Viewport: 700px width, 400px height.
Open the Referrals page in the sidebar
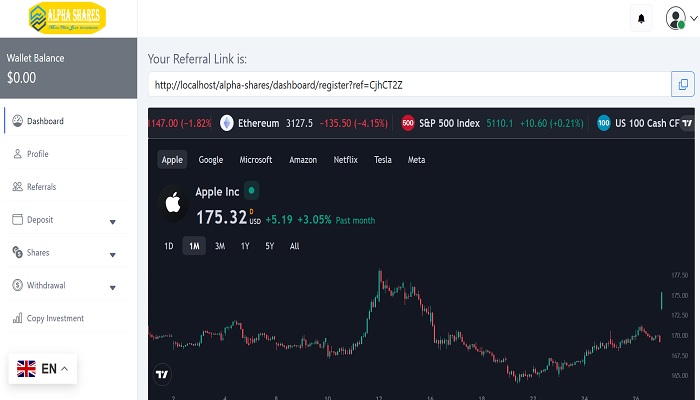pyautogui.click(x=41, y=187)
